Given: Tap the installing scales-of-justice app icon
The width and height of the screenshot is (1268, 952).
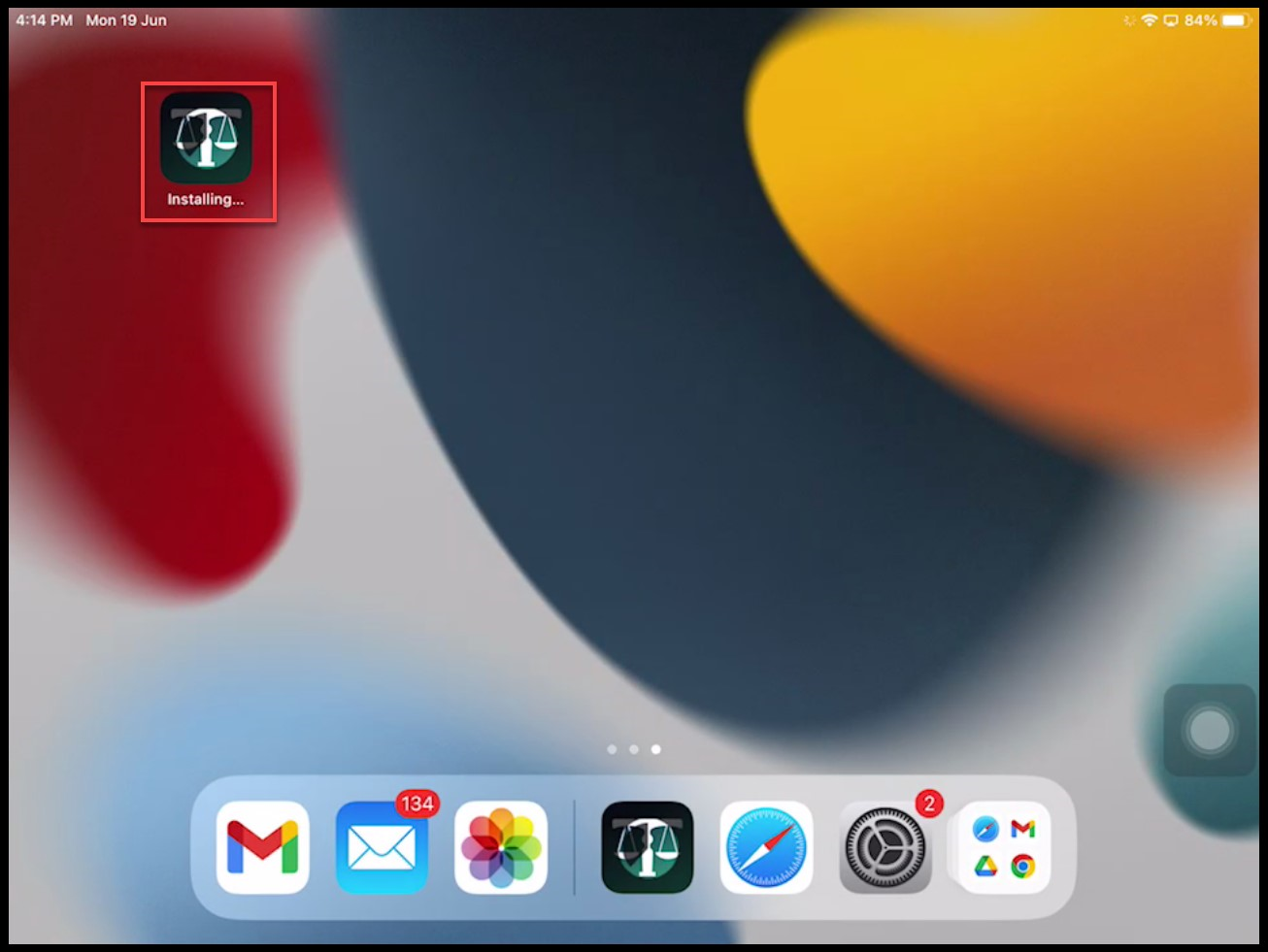Looking at the screenshot, I should tap(206, 138).
